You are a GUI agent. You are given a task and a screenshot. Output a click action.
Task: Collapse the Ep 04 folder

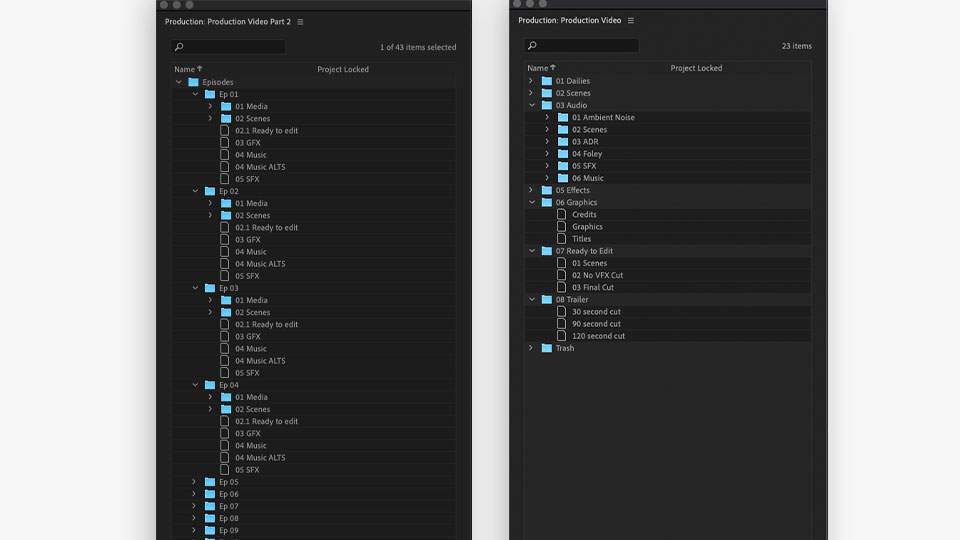pos(195,385)
